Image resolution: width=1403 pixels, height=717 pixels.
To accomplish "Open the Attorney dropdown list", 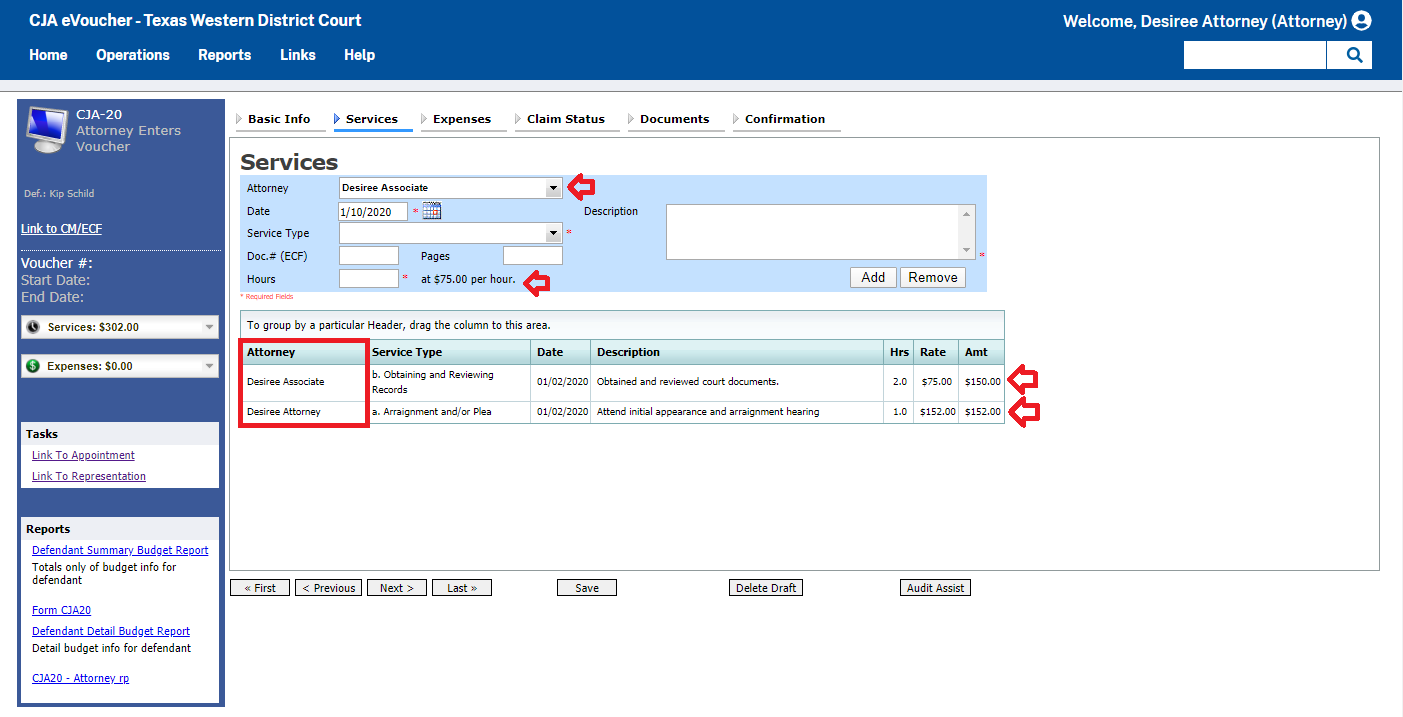I will 553,188.
